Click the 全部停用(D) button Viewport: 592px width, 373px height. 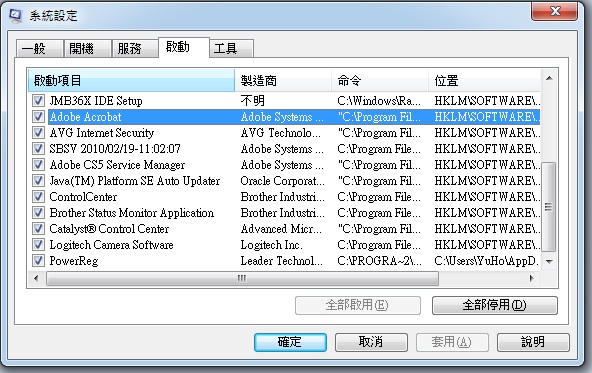pyautogui.click(x=495, y=305)
